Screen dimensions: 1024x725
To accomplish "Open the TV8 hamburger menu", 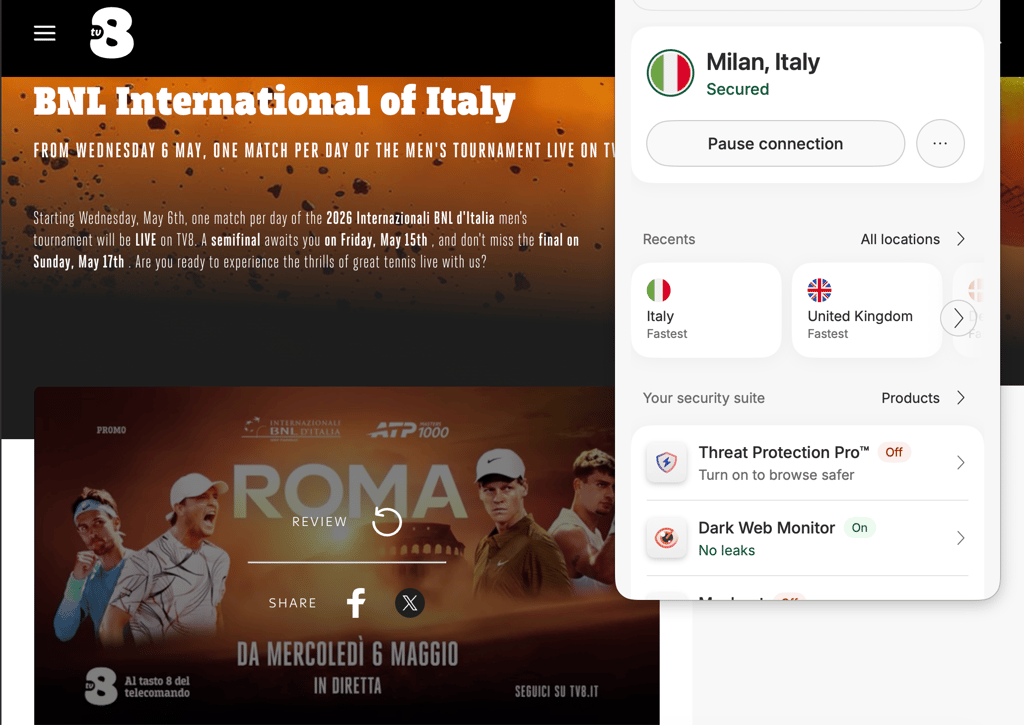I will [44, 33].
